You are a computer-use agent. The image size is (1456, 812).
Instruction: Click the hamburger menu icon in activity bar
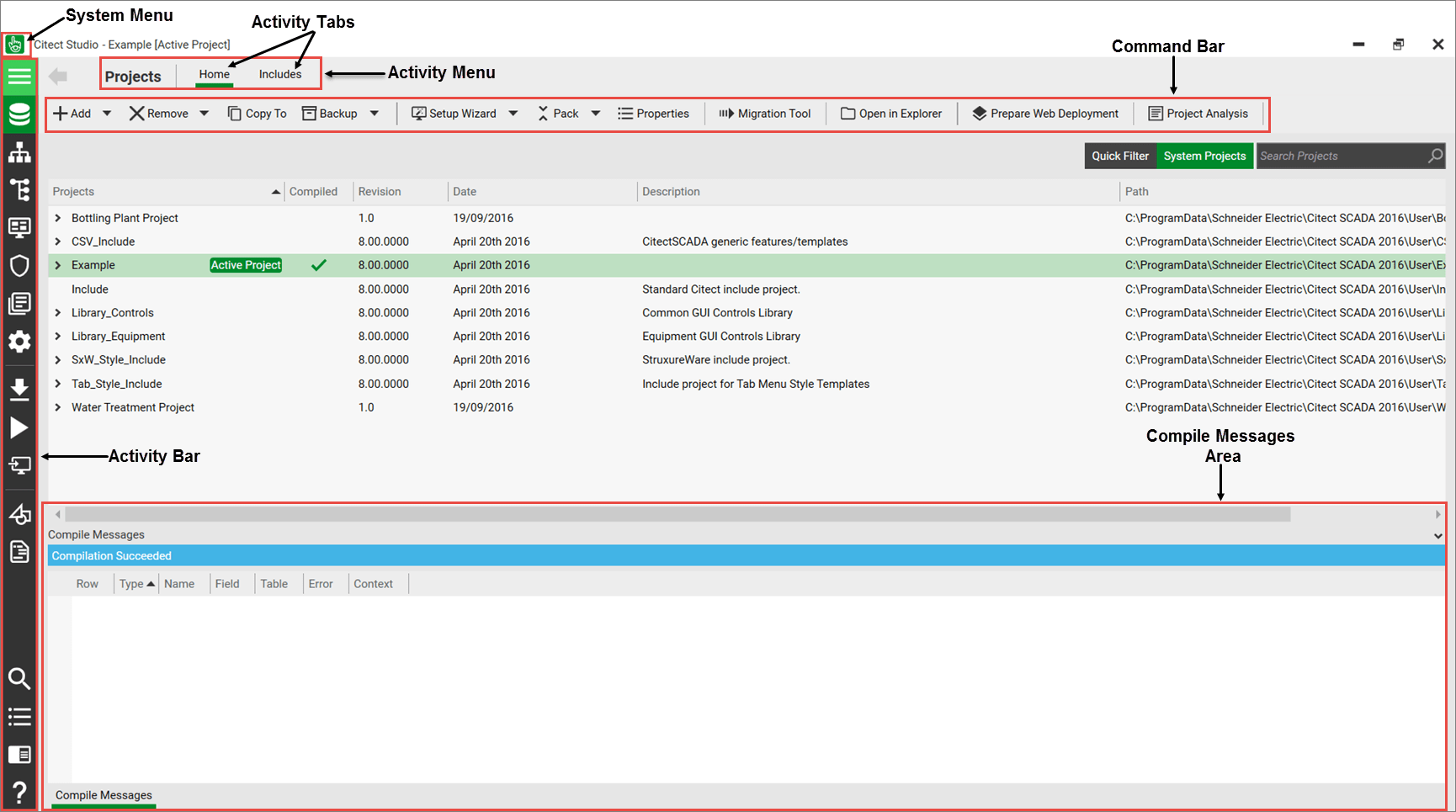[x=19, y=77]
